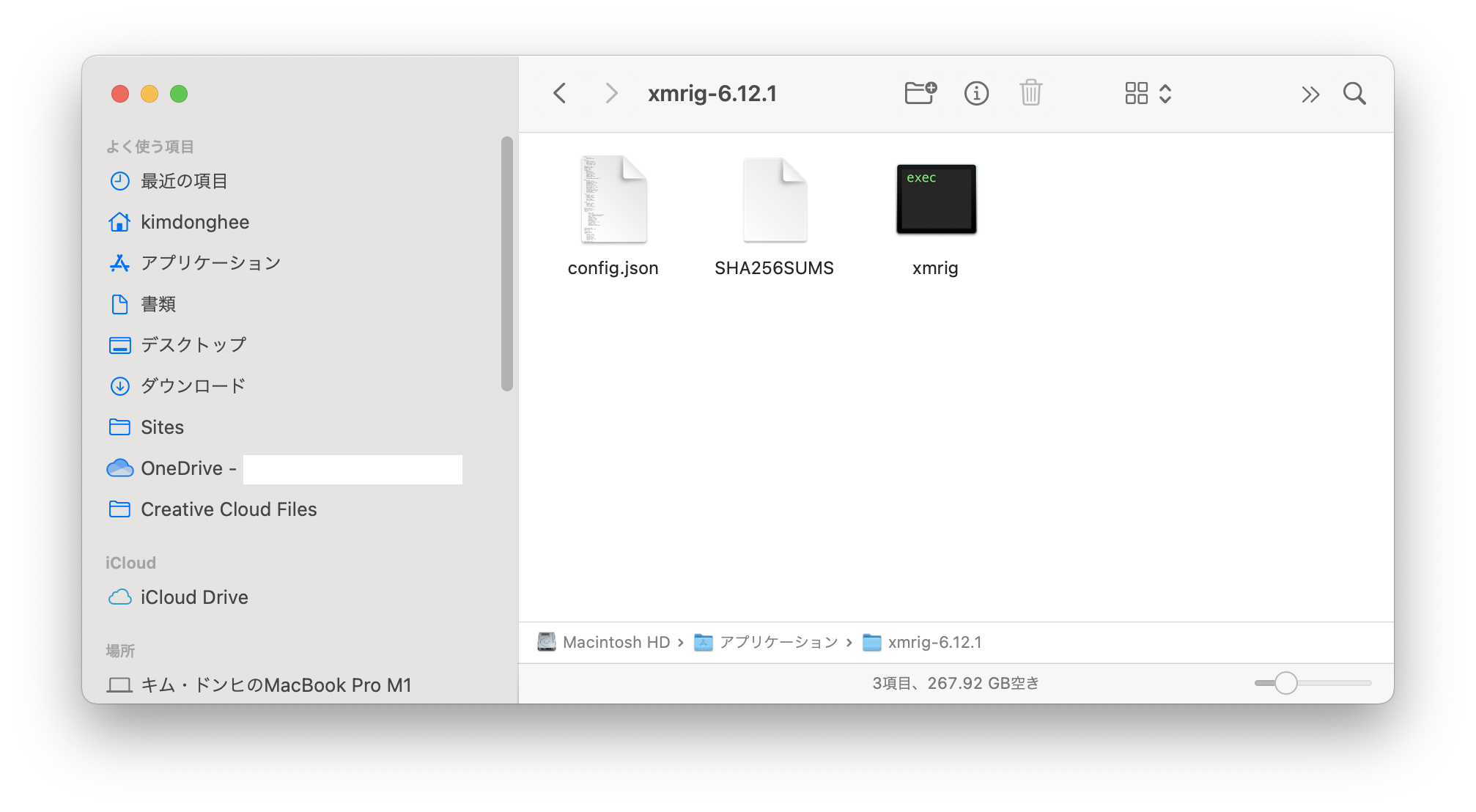Click the new folder toolbar icon
The height and width of the screenshot is (812, 1476).
click(920, 93)
